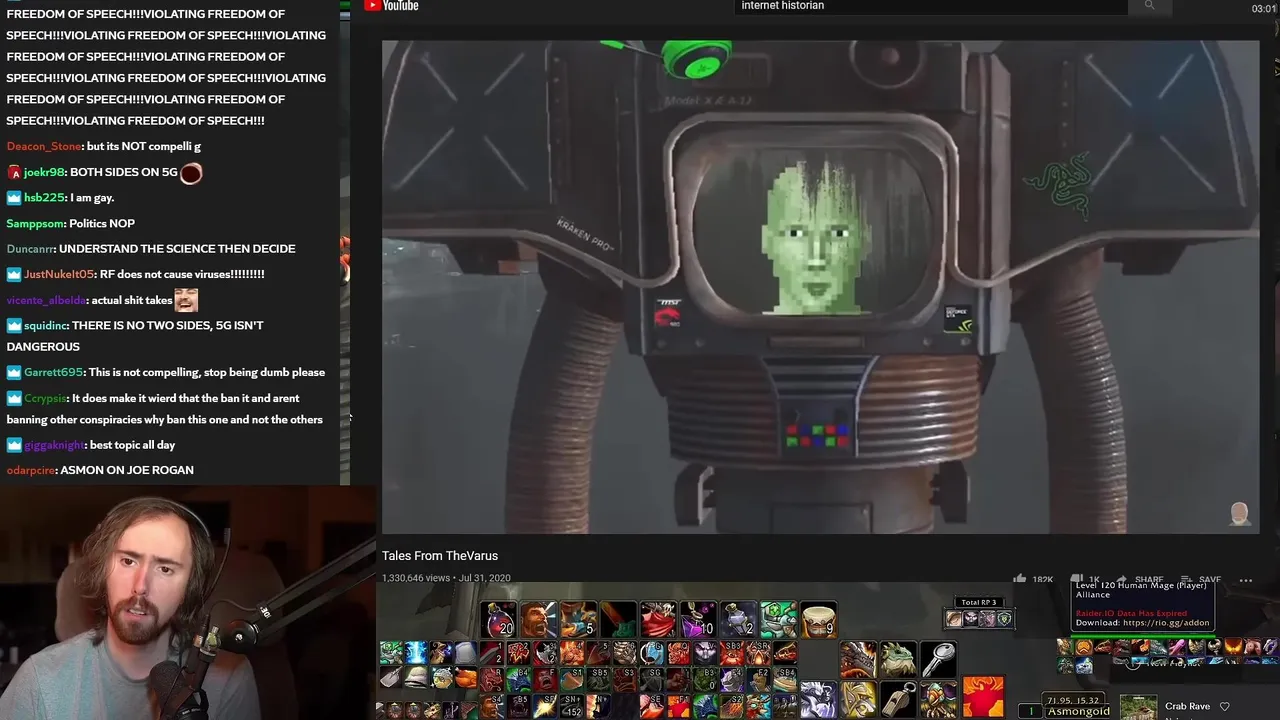
Task: Click the 'Tales From TheVarus' video title
Action: pyautogui.click(x=440, y=556)
